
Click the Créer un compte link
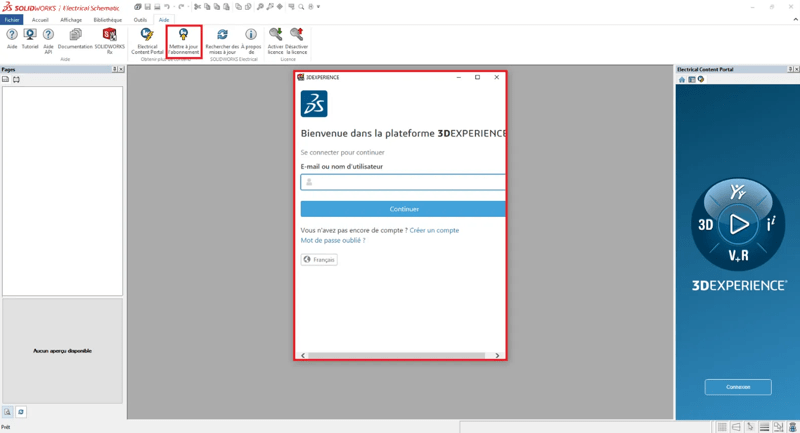[x=434, y=230]
